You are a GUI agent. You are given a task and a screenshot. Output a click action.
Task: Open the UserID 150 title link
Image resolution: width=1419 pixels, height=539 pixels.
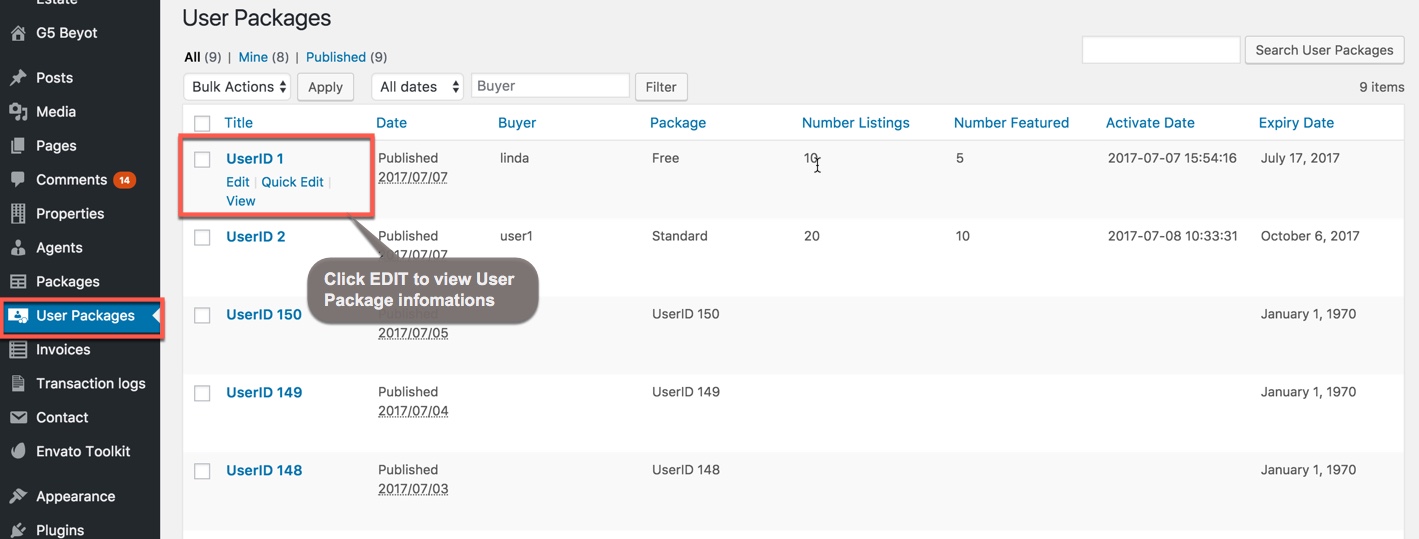click(x=264, y=315)
